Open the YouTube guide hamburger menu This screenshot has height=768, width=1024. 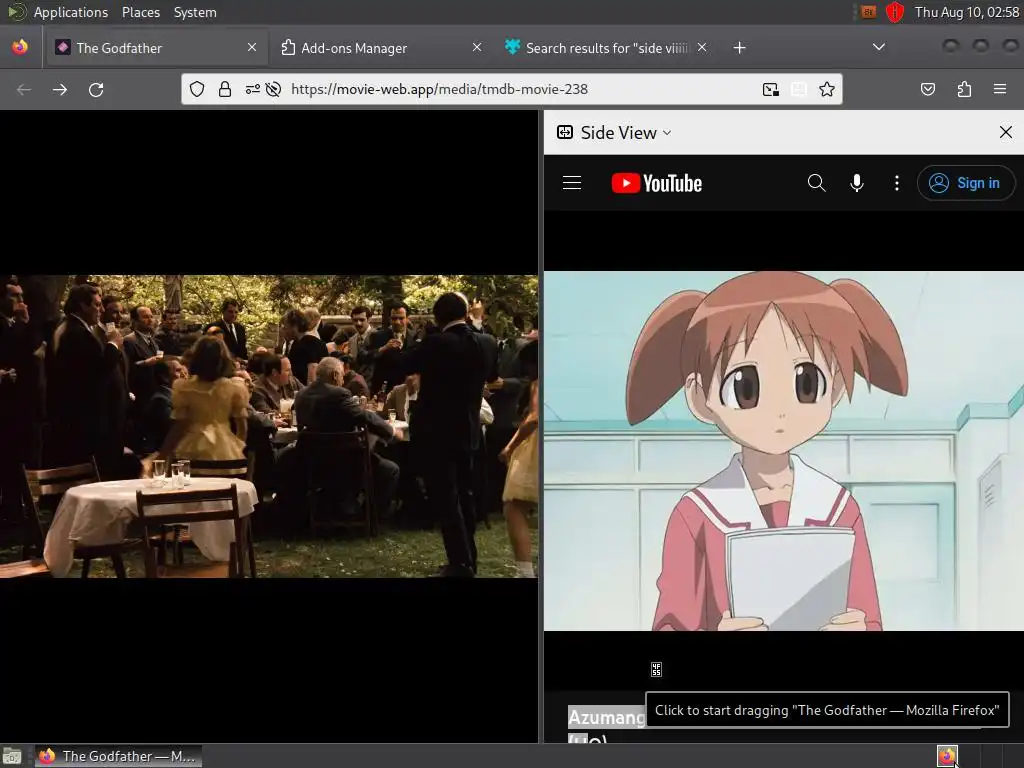point(572,183)
